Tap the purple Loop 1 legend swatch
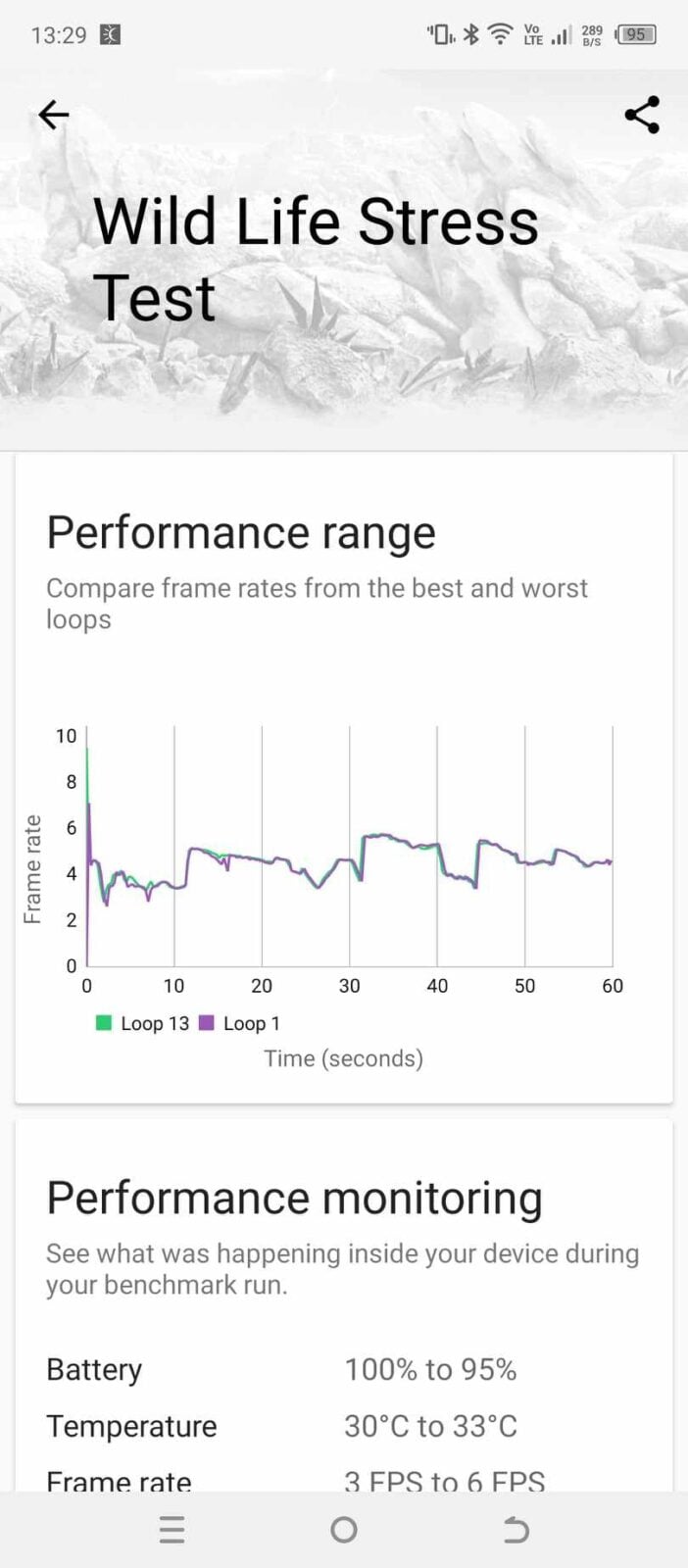This screenshot has height=1568, width=688. coord(206,1022)
